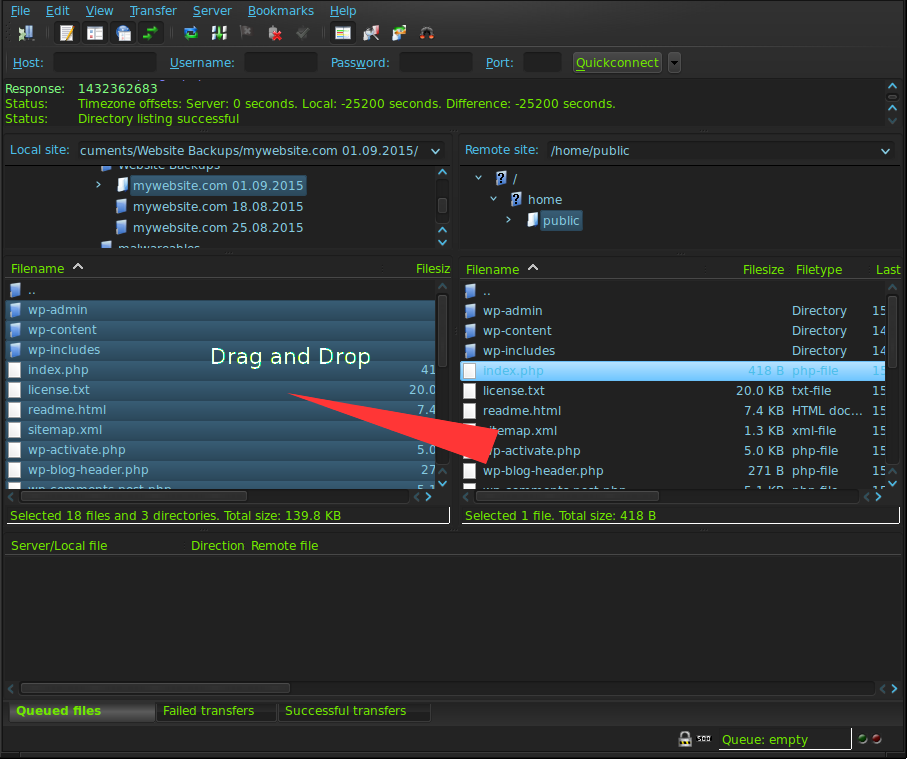Image resolution: width=907 pixels, height=760 pixels.
Task: Click into the Host input field
Action: pyautogui.click(x=104, y=63)
